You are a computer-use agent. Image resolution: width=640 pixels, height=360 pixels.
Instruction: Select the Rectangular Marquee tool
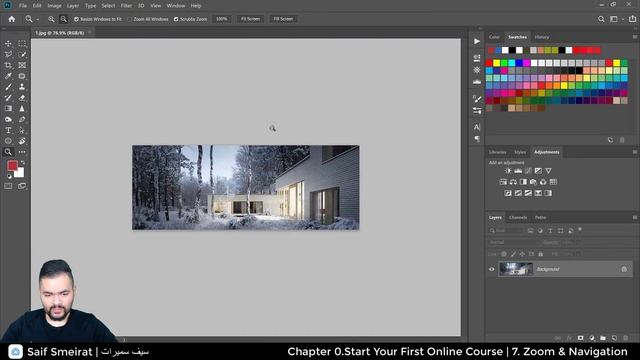click(x=22, y=44)
